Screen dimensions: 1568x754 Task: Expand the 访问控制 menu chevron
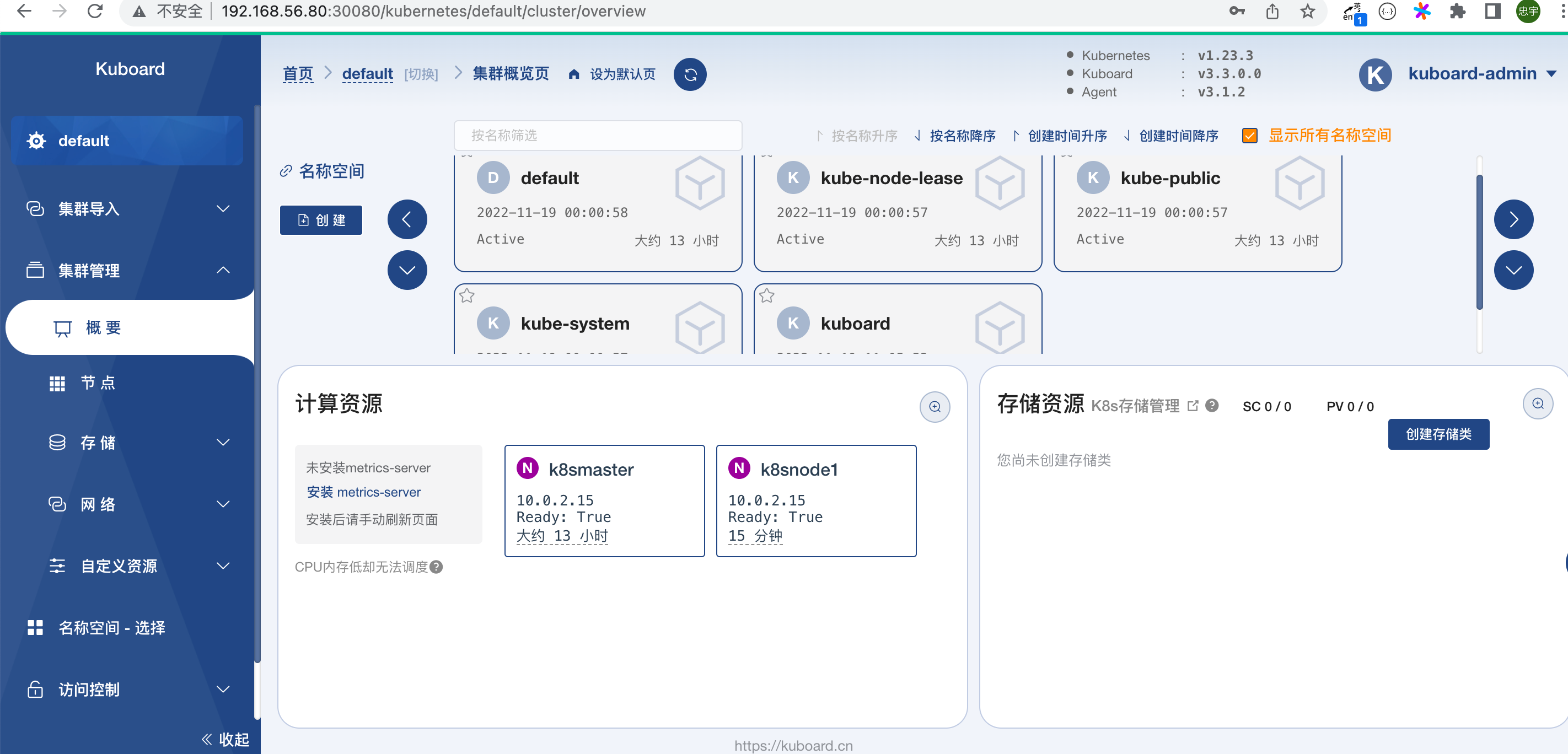point(223,689)
